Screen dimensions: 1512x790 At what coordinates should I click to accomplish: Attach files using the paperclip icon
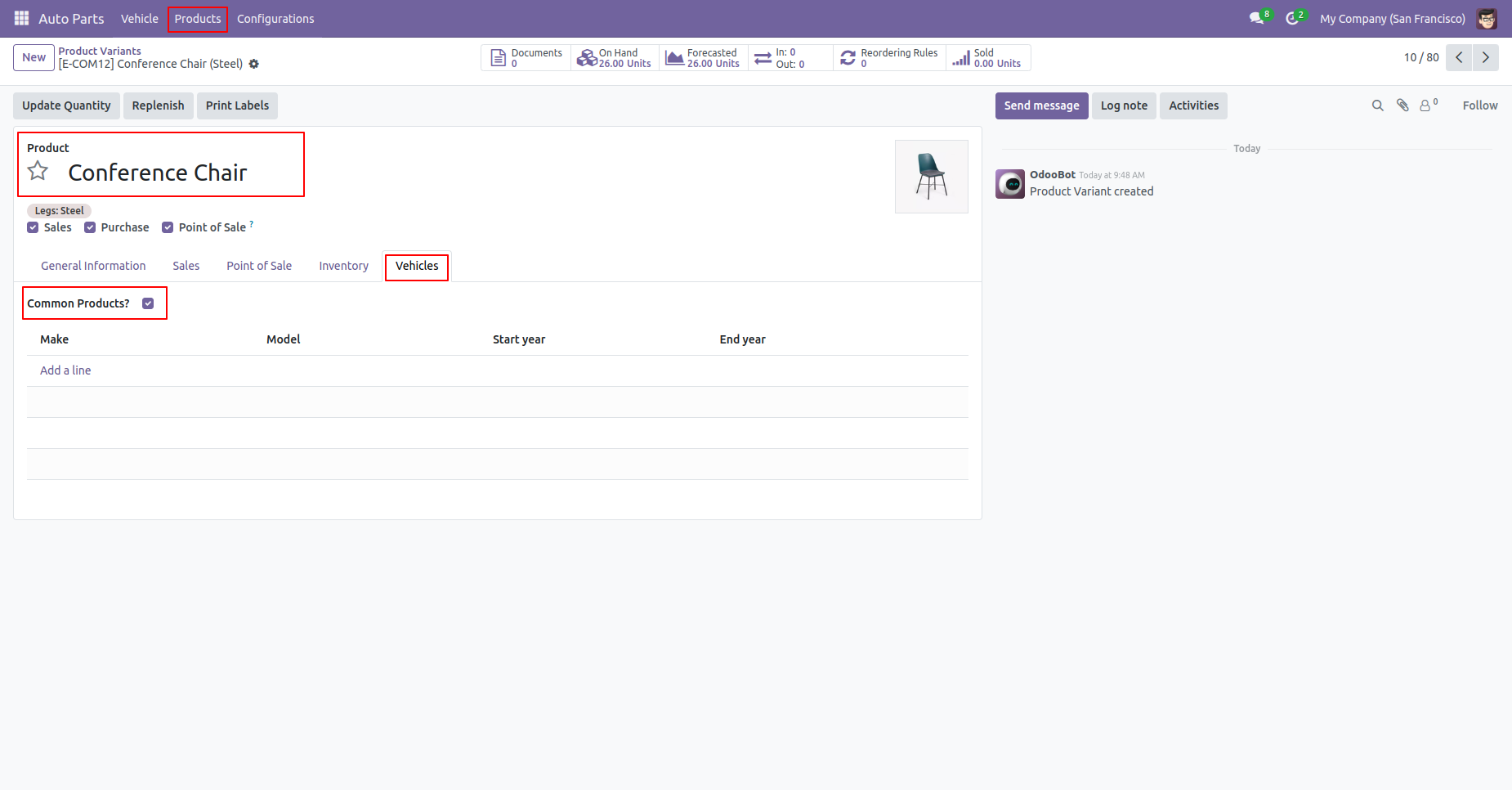point(1402,105)
